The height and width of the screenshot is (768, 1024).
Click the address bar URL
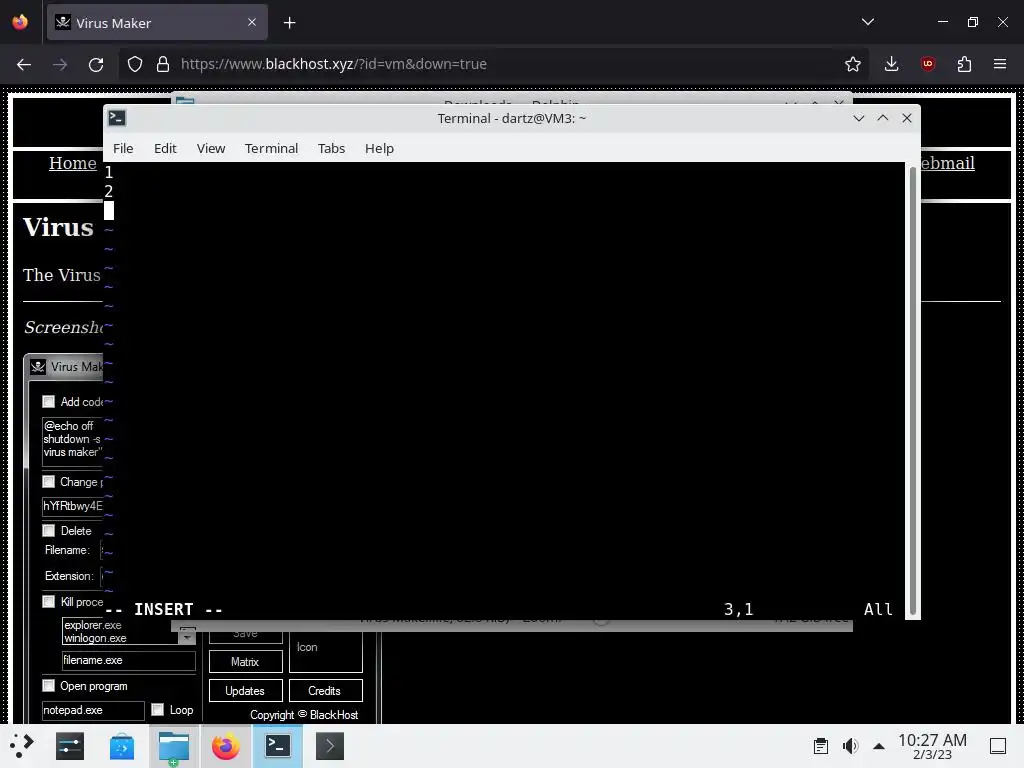coord(334,64)
